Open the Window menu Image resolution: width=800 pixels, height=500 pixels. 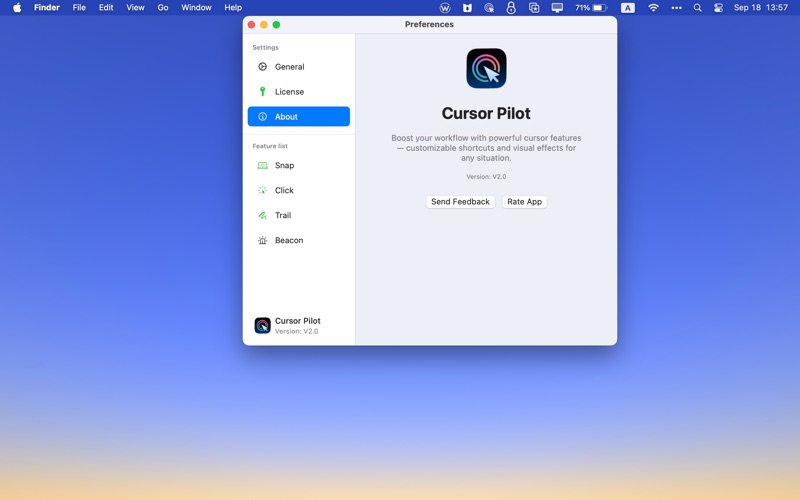[196, 8]
